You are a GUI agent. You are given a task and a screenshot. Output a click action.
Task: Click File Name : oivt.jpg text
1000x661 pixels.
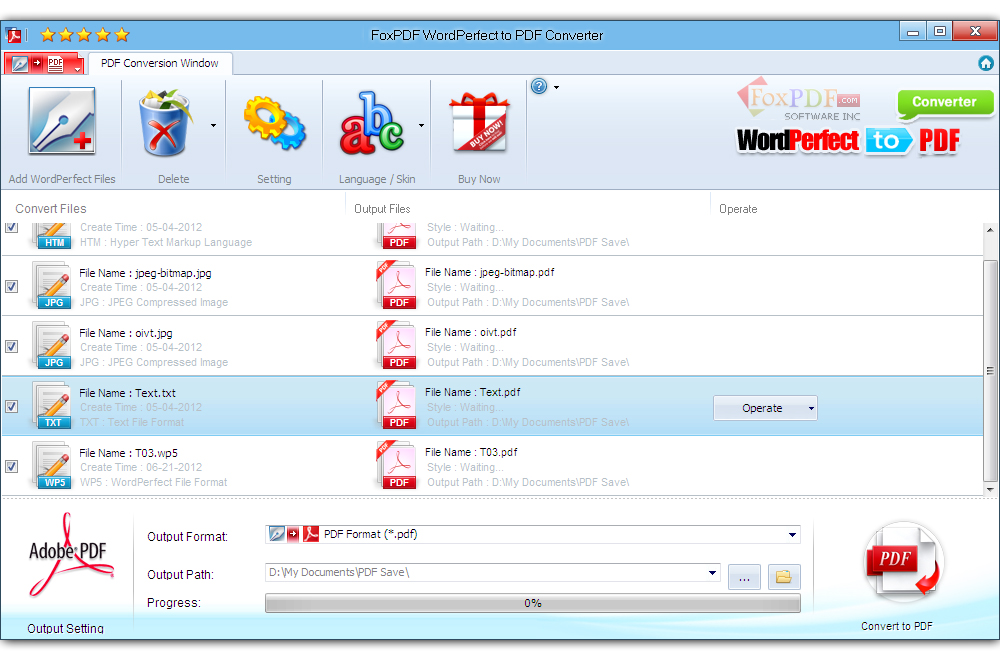(126, 333)
